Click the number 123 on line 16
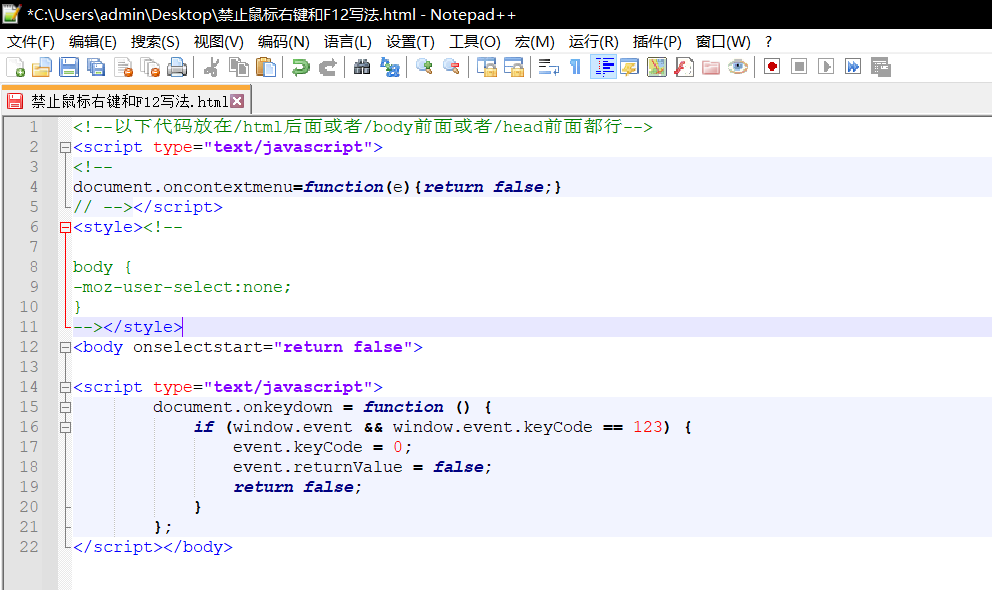 point(647,427)
